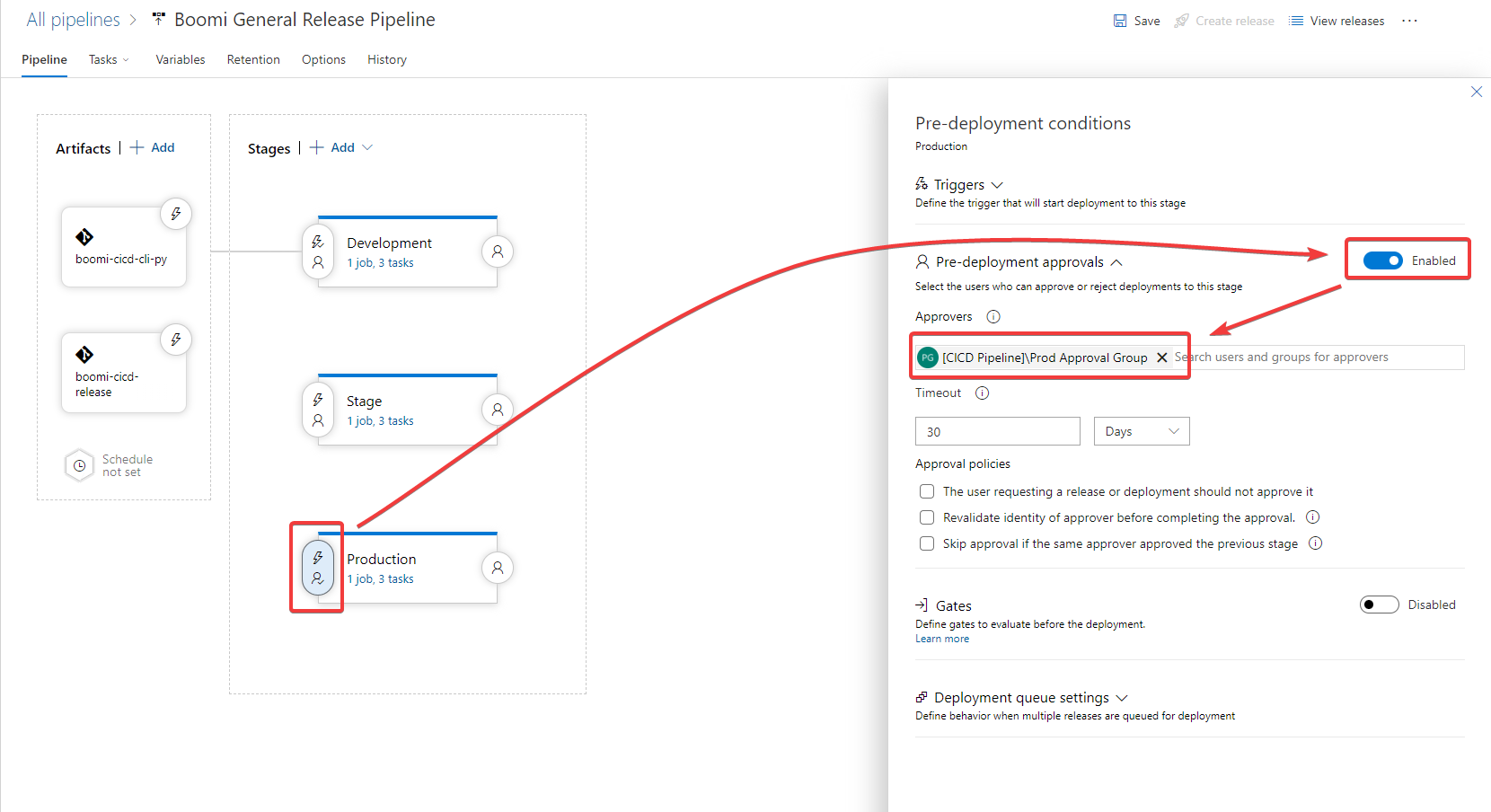1491x812 pixels.
Task: Open Production post-deployment conditions person icon
Action: pos(498,568)
